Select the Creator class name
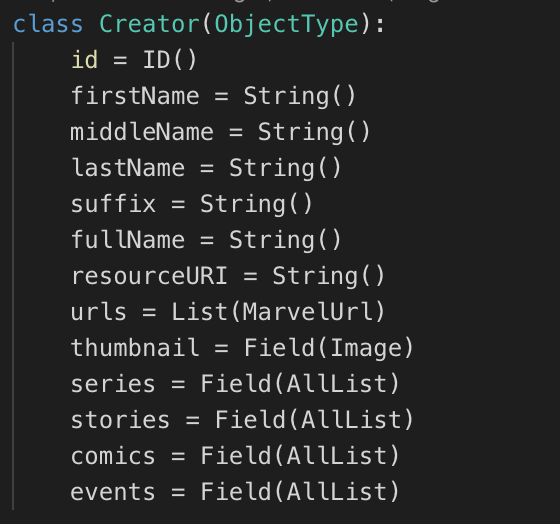The image size is (560, 524). point(149,24)
